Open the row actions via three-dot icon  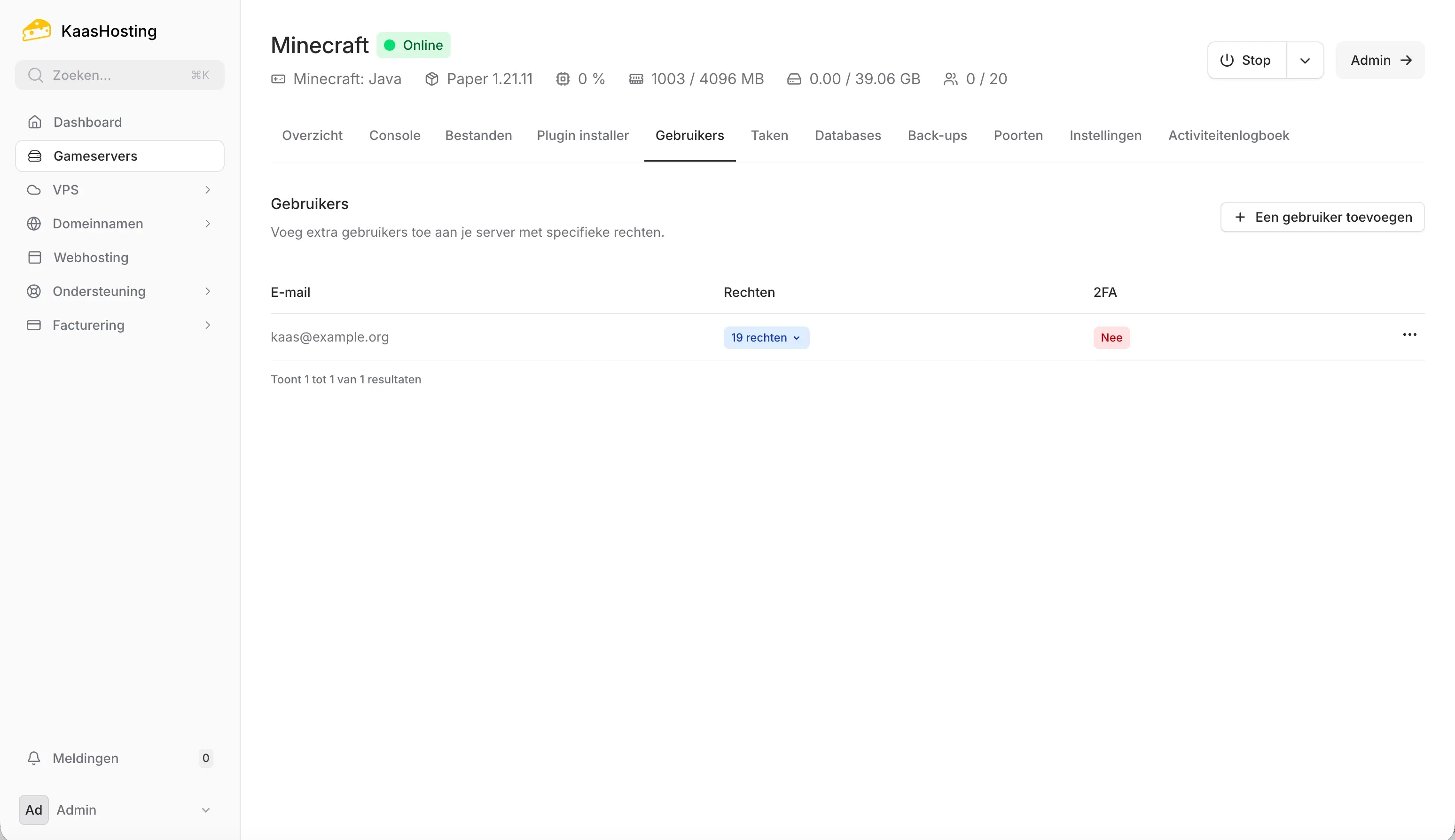[1409, 334]
